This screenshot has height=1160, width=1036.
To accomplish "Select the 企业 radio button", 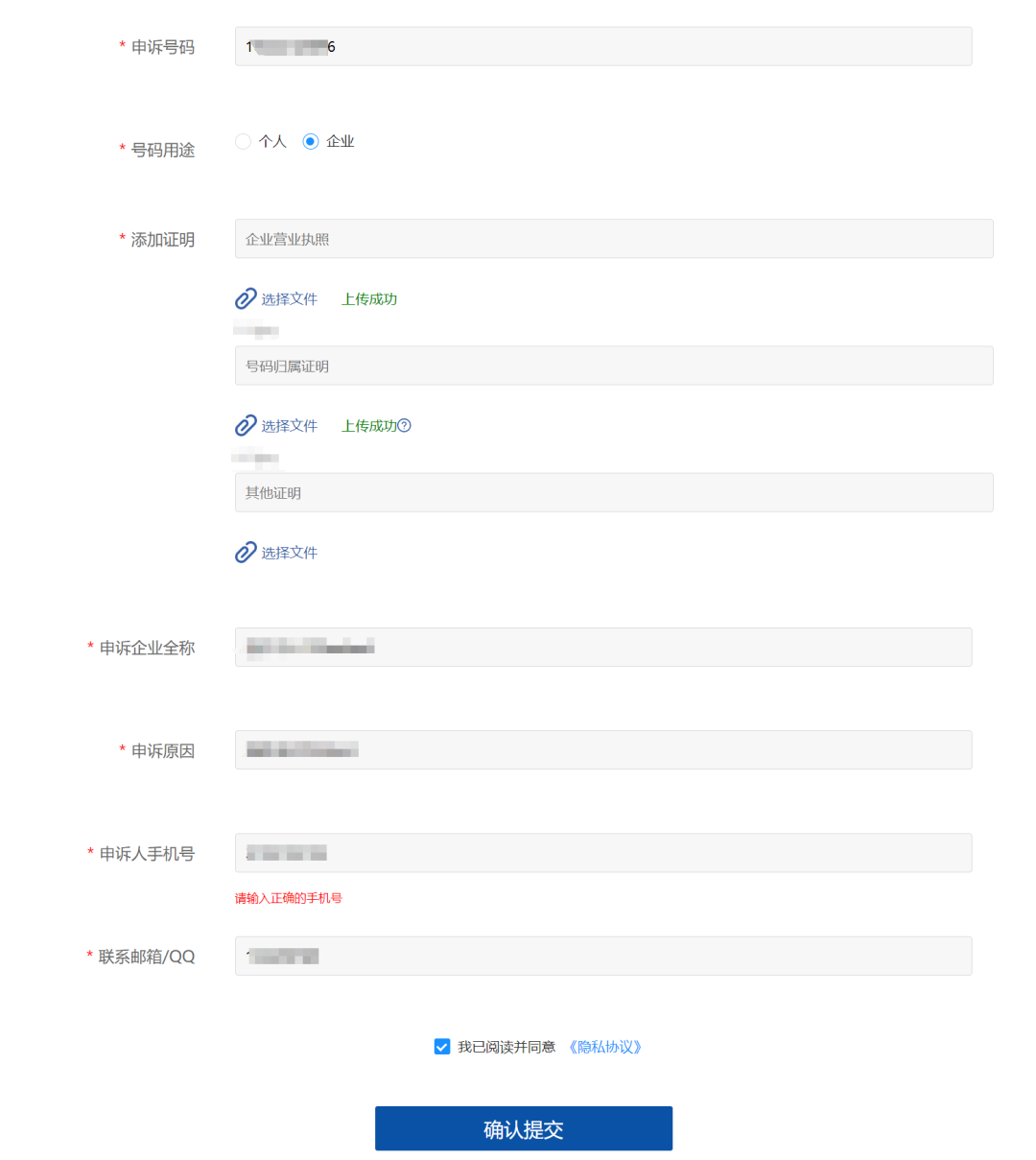I will 310,141.
